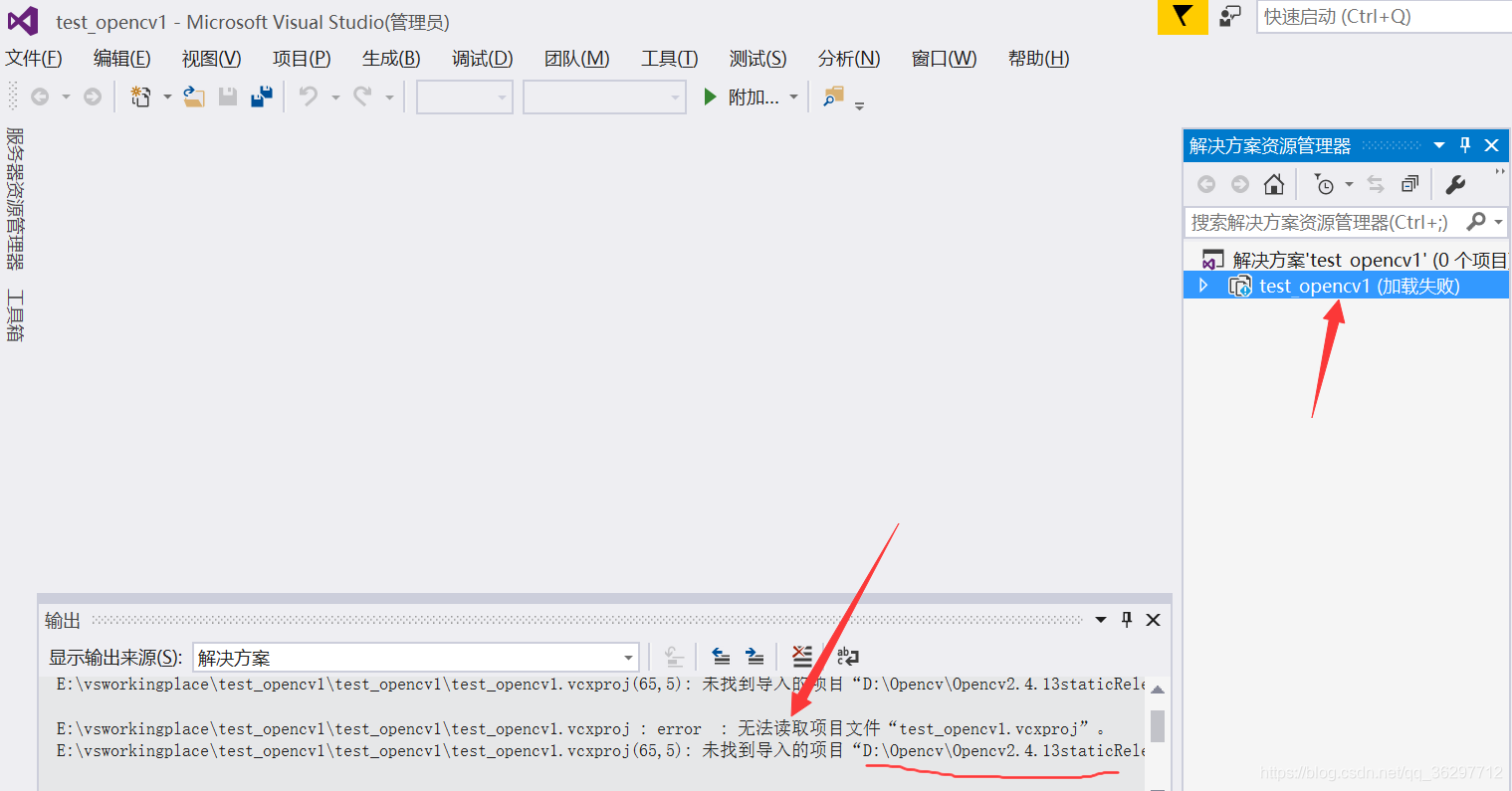Expand the 附加 debug target dropdown arrow
The image size is (1512, 791).
pyautogui.click(x=793, y=98)
